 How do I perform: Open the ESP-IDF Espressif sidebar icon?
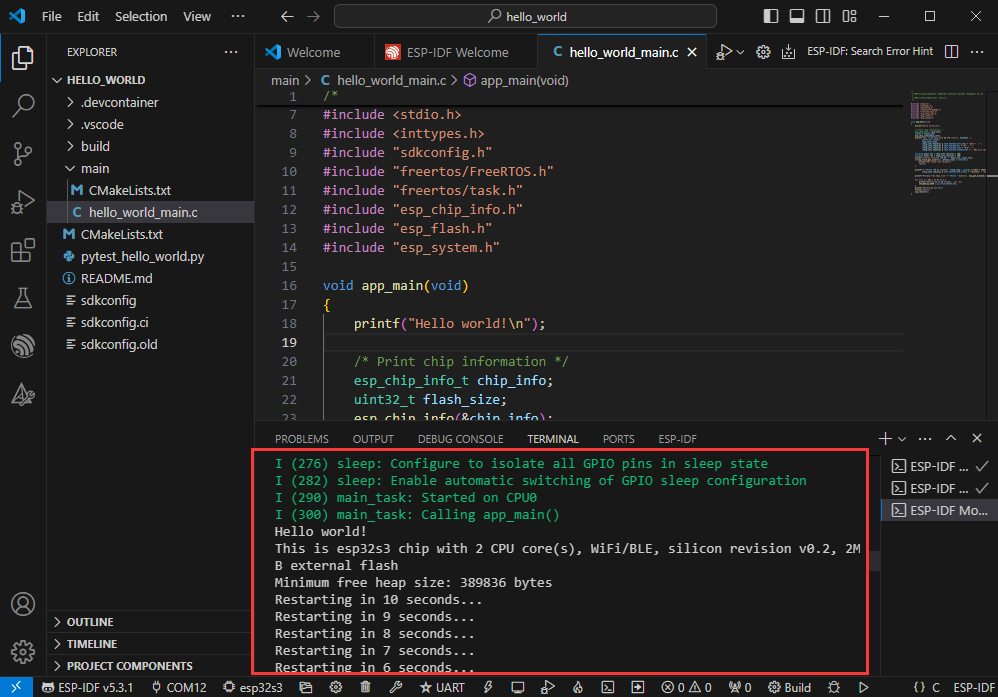[22, 346]
